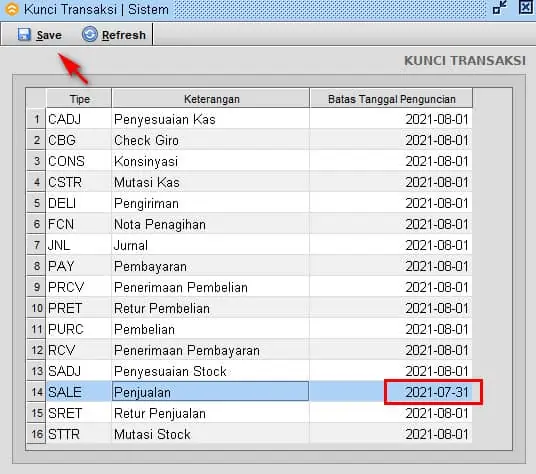
Task: Select the PURC type cell
Action: tap(79, 329)
